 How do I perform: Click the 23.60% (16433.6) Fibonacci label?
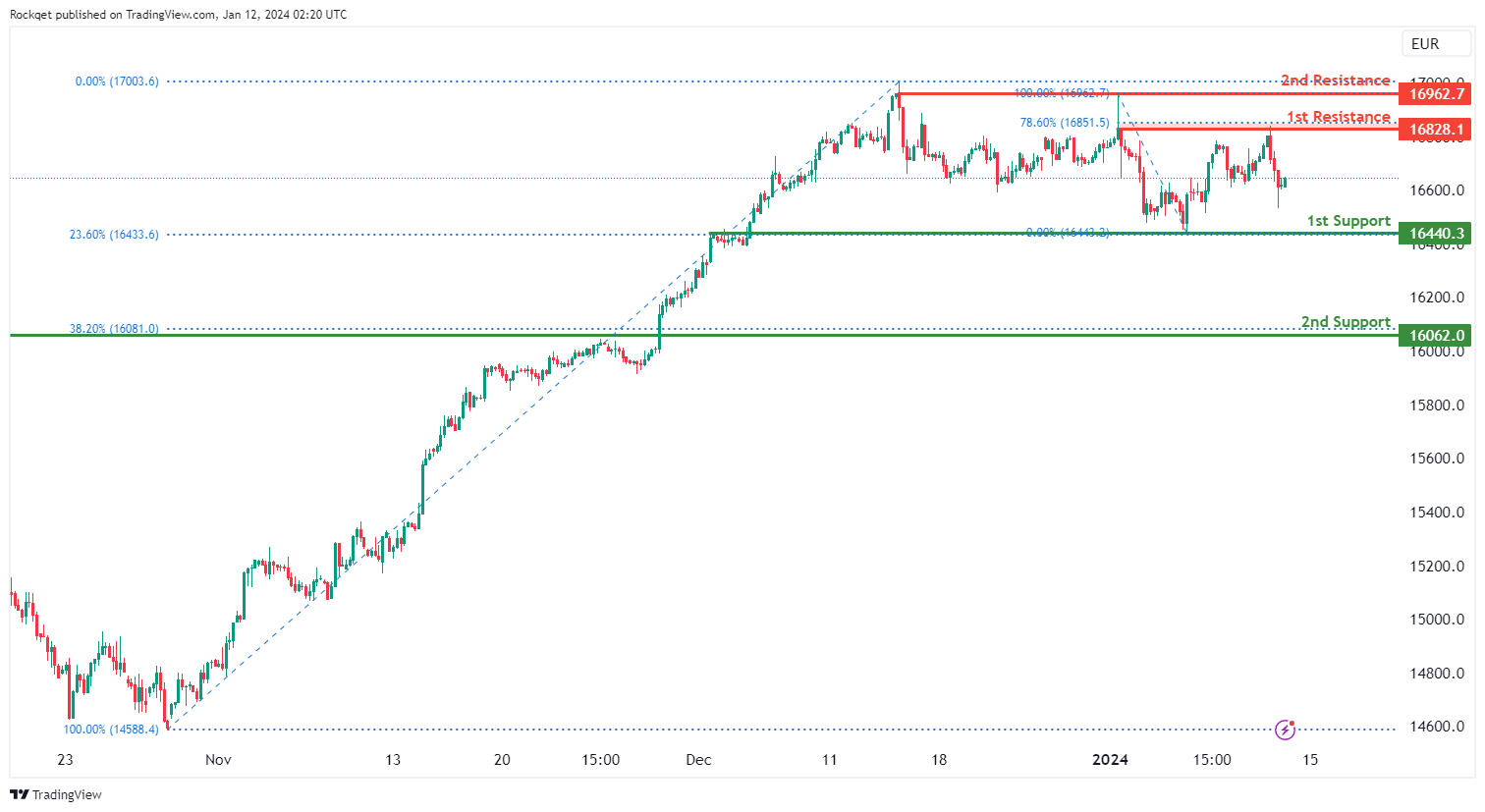point(113,235)
